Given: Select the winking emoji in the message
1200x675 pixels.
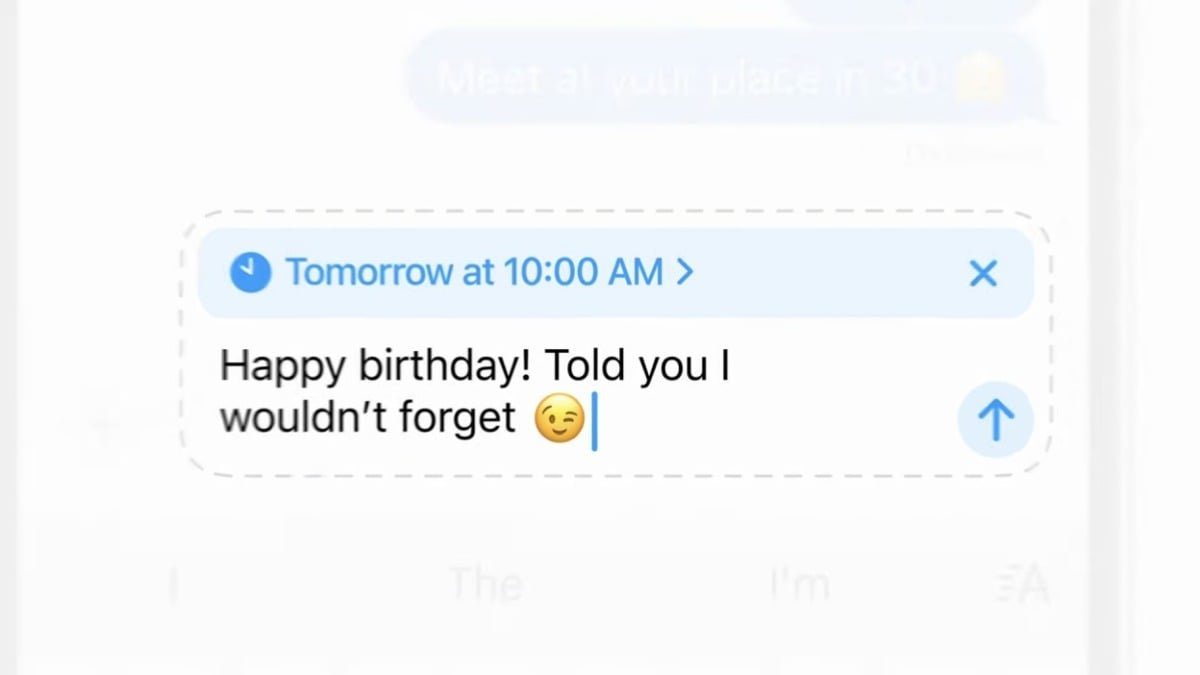Looking at the screenshot, I should [x=560, y=419].
